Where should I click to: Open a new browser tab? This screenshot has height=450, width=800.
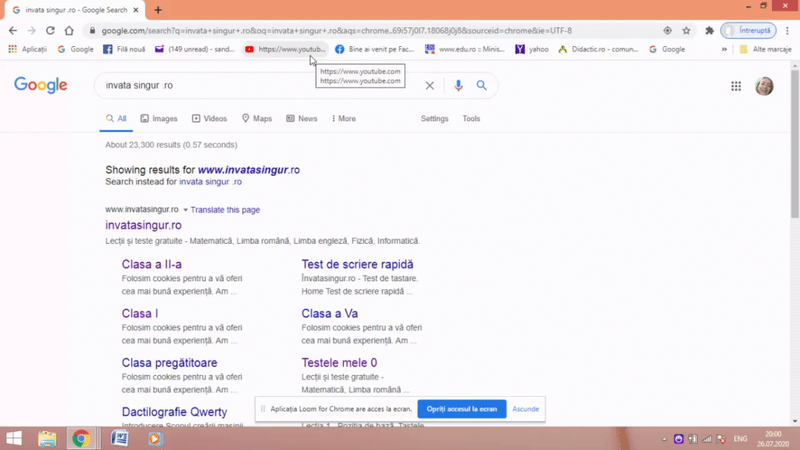158,10
